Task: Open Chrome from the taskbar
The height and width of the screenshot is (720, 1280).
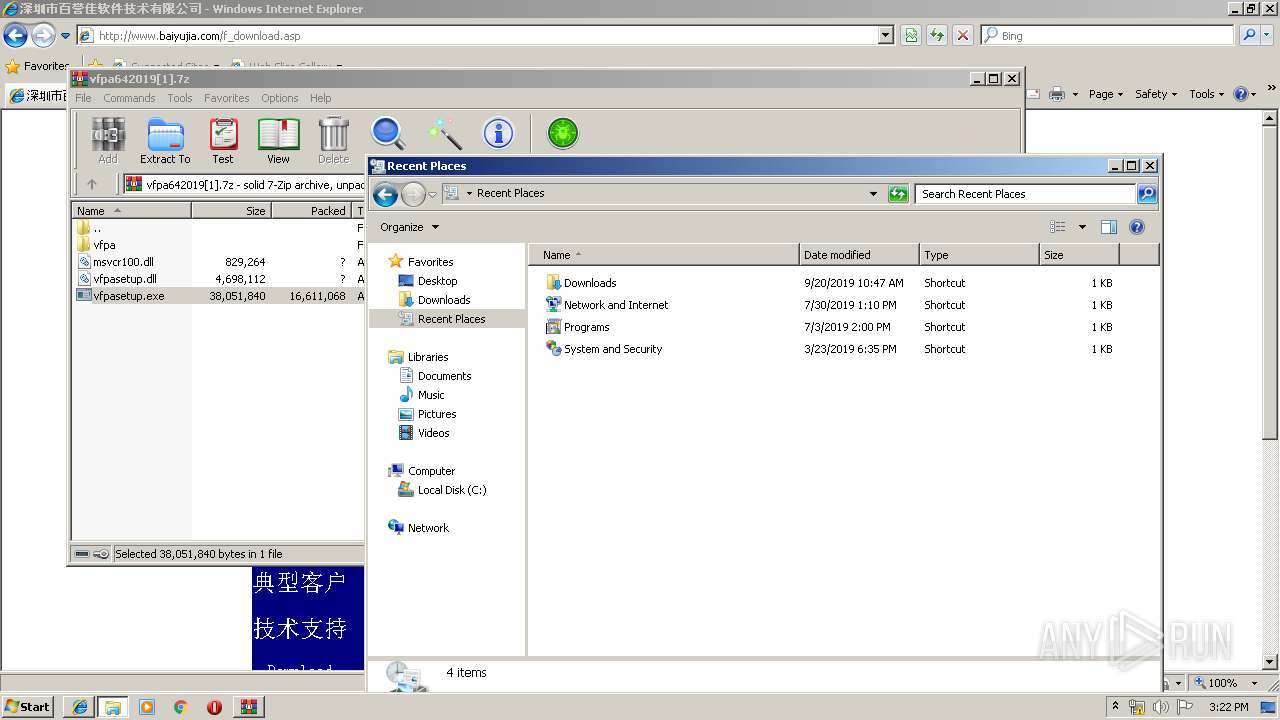Action: pyautogui.click(x=181, y=707)
